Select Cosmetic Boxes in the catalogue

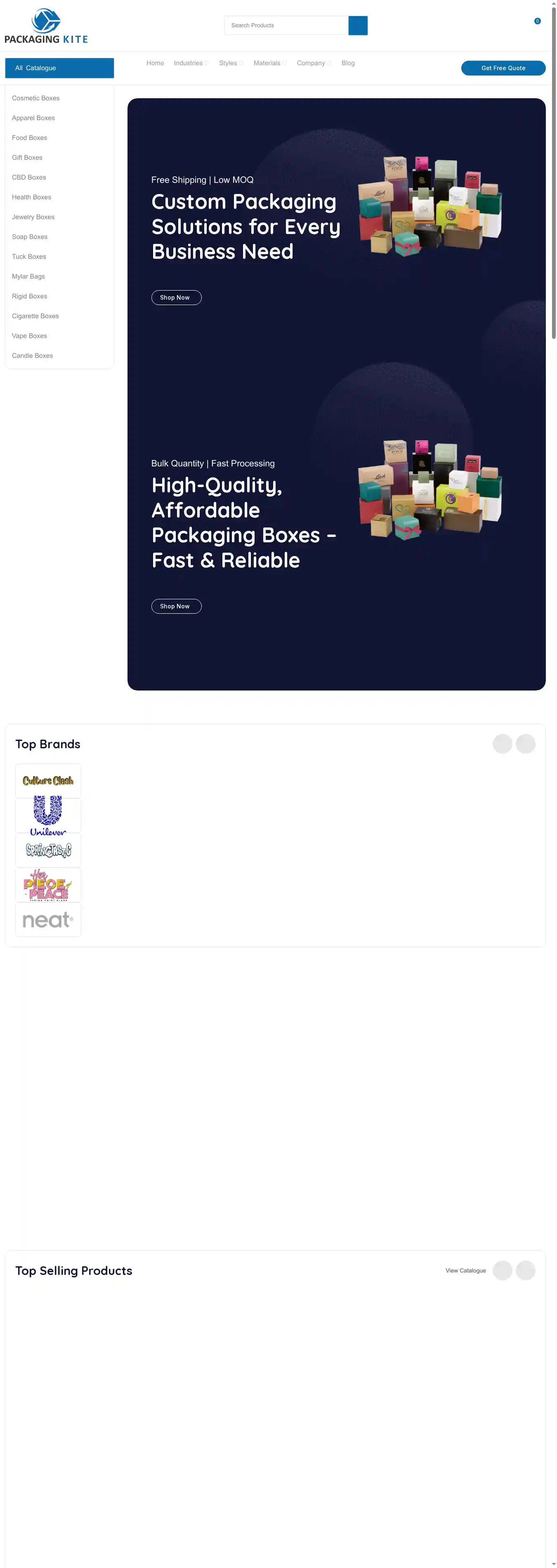36,98
